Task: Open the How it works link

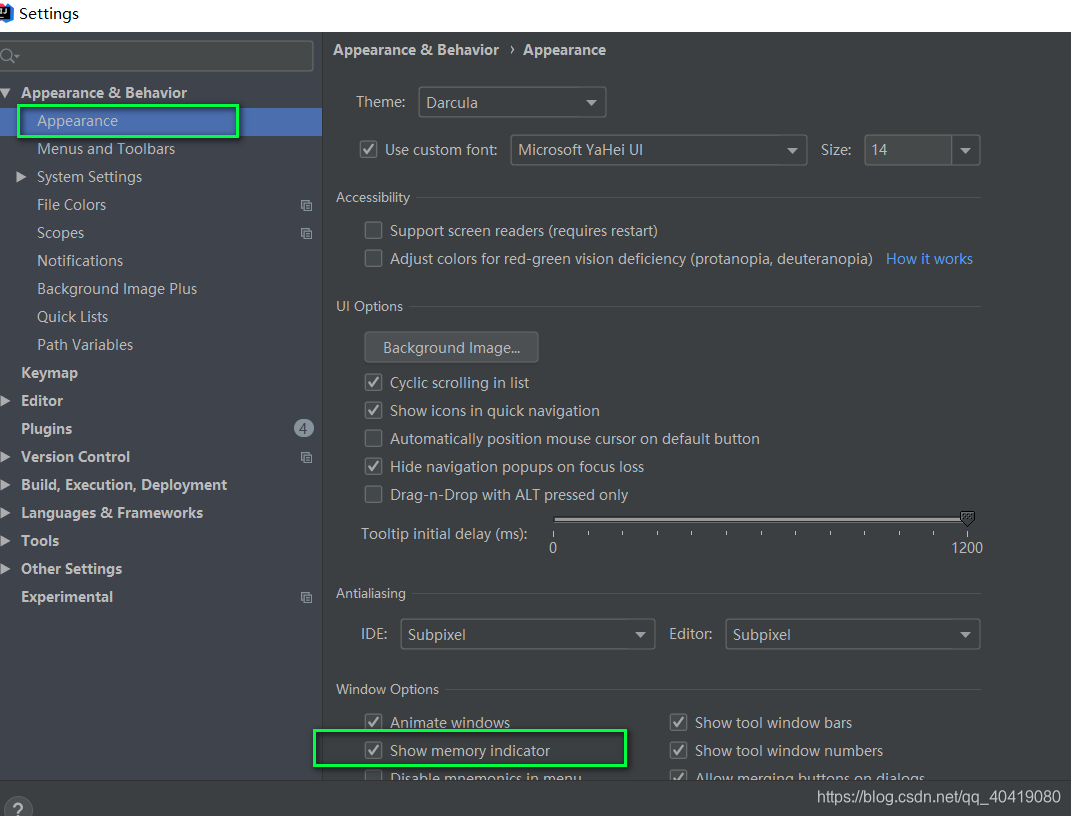Action: (929, 259)
